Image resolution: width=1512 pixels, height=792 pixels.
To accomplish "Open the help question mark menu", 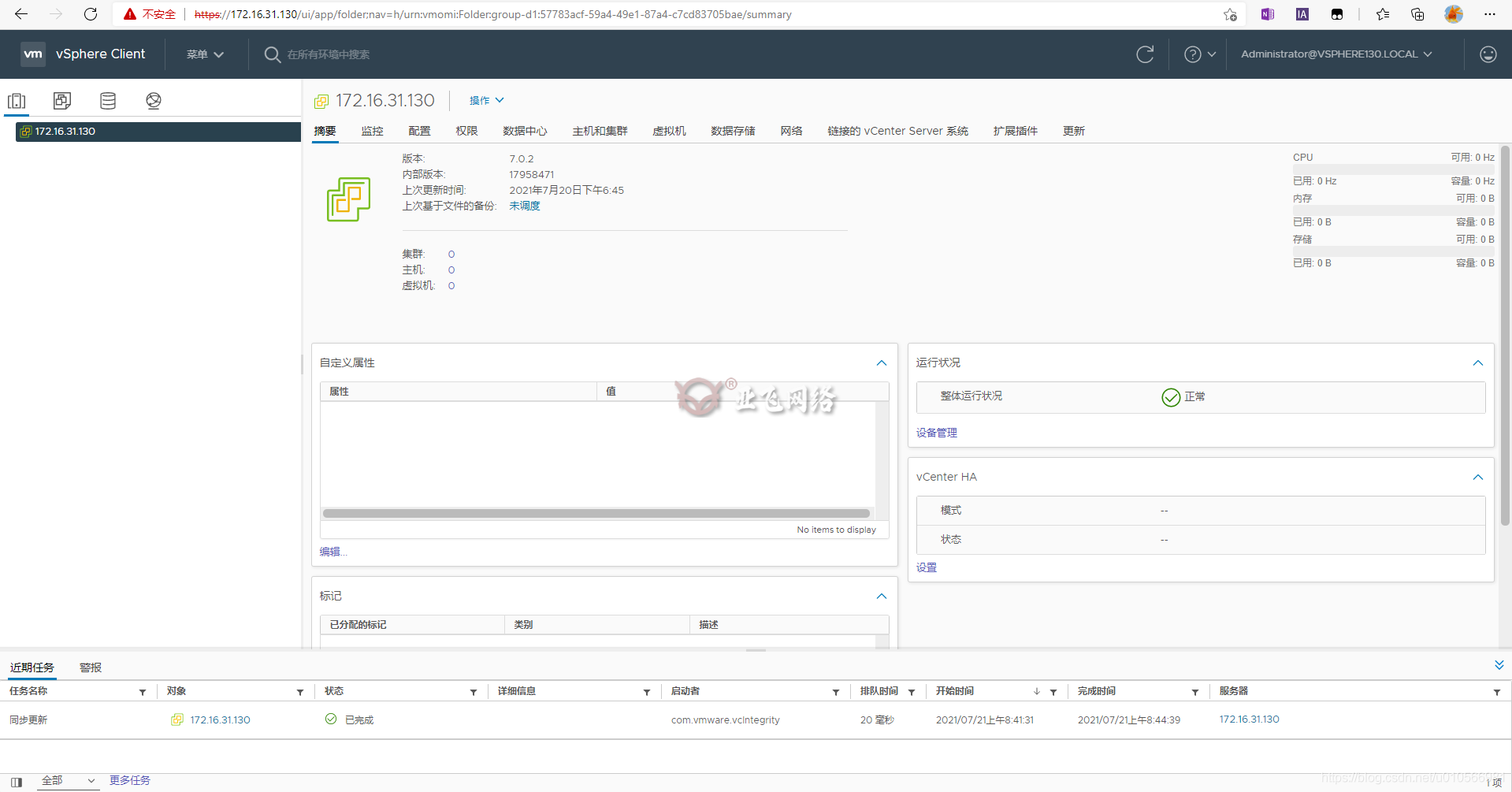I will click(1200, 54).
